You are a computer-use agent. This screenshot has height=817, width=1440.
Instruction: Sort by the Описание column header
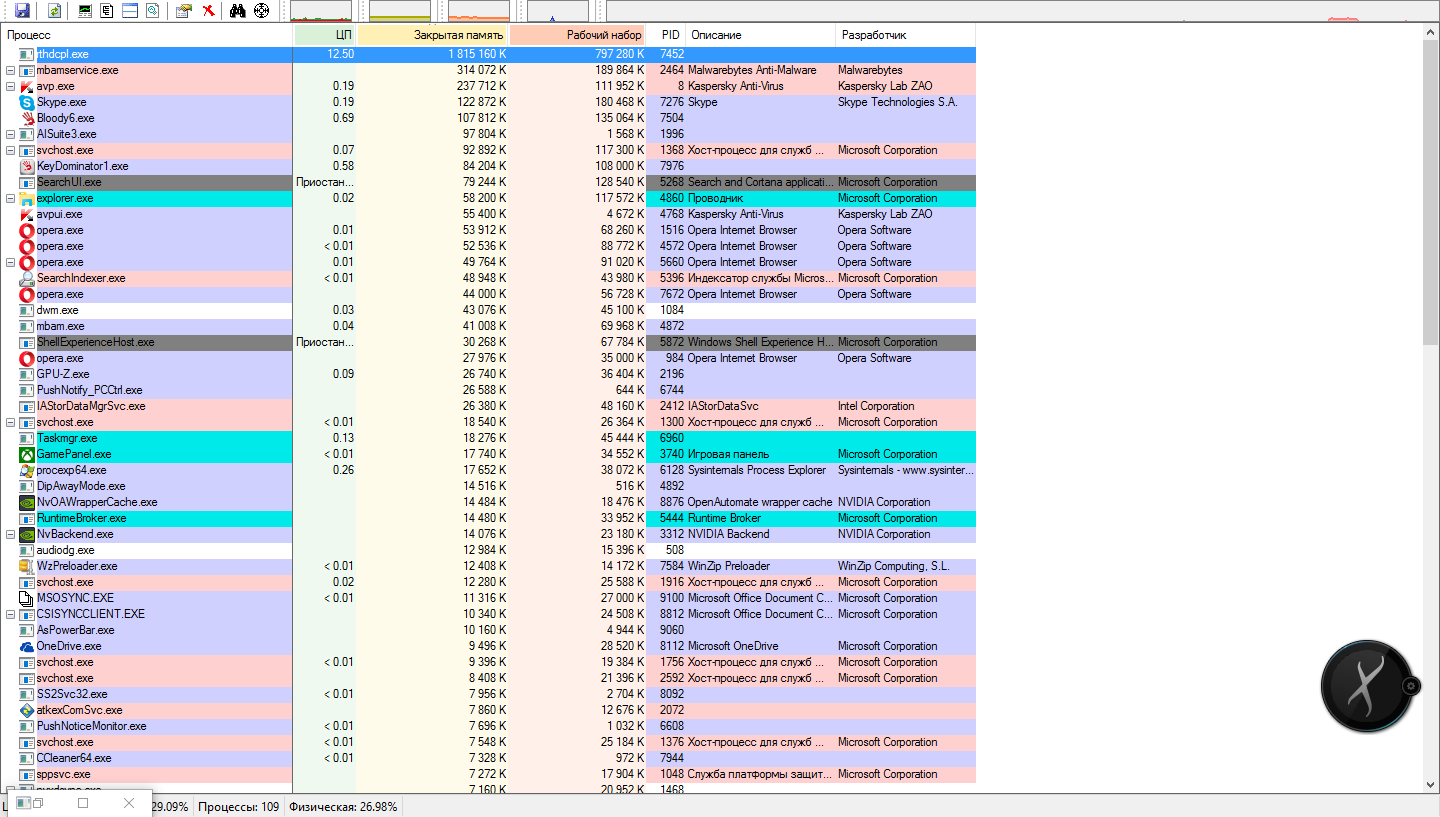tap(760, 35)
